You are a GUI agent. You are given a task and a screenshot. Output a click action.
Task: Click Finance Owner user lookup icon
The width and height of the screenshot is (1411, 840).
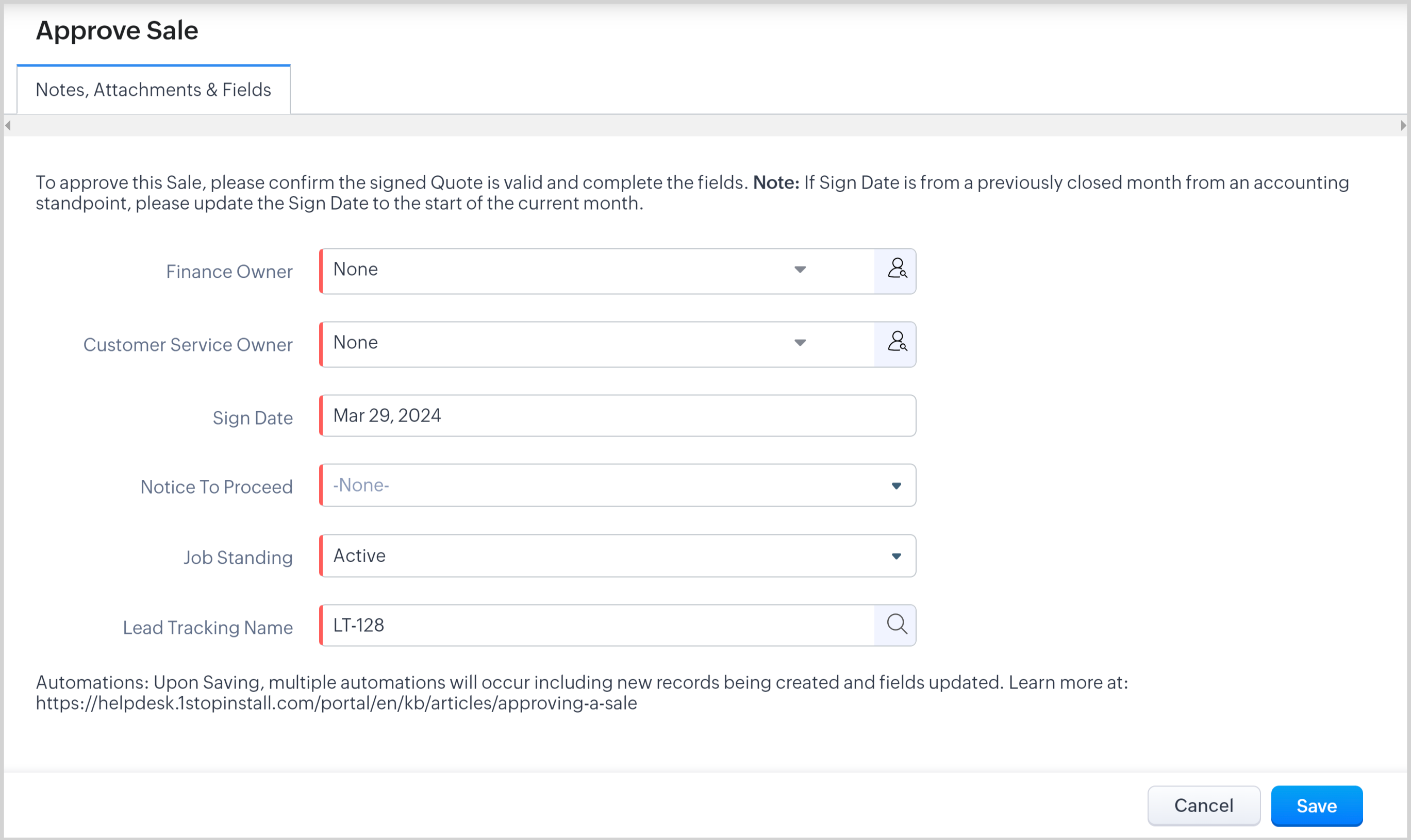[x=897, y=271]
